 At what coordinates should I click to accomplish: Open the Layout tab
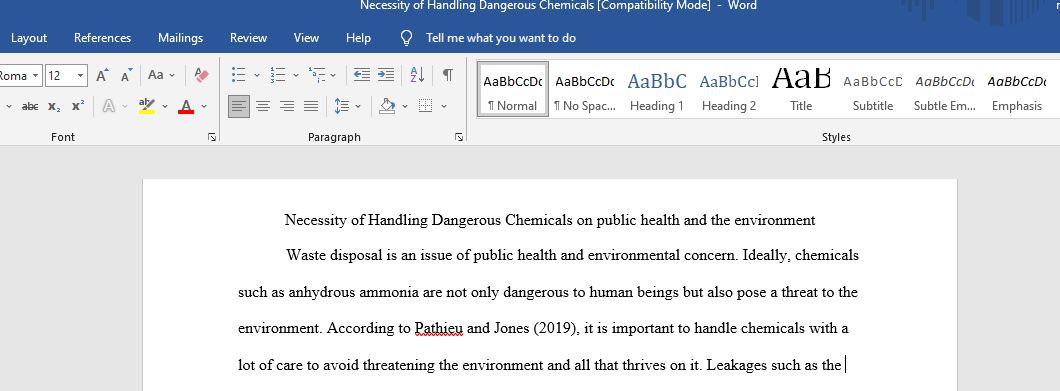click(x=29, y=38)
